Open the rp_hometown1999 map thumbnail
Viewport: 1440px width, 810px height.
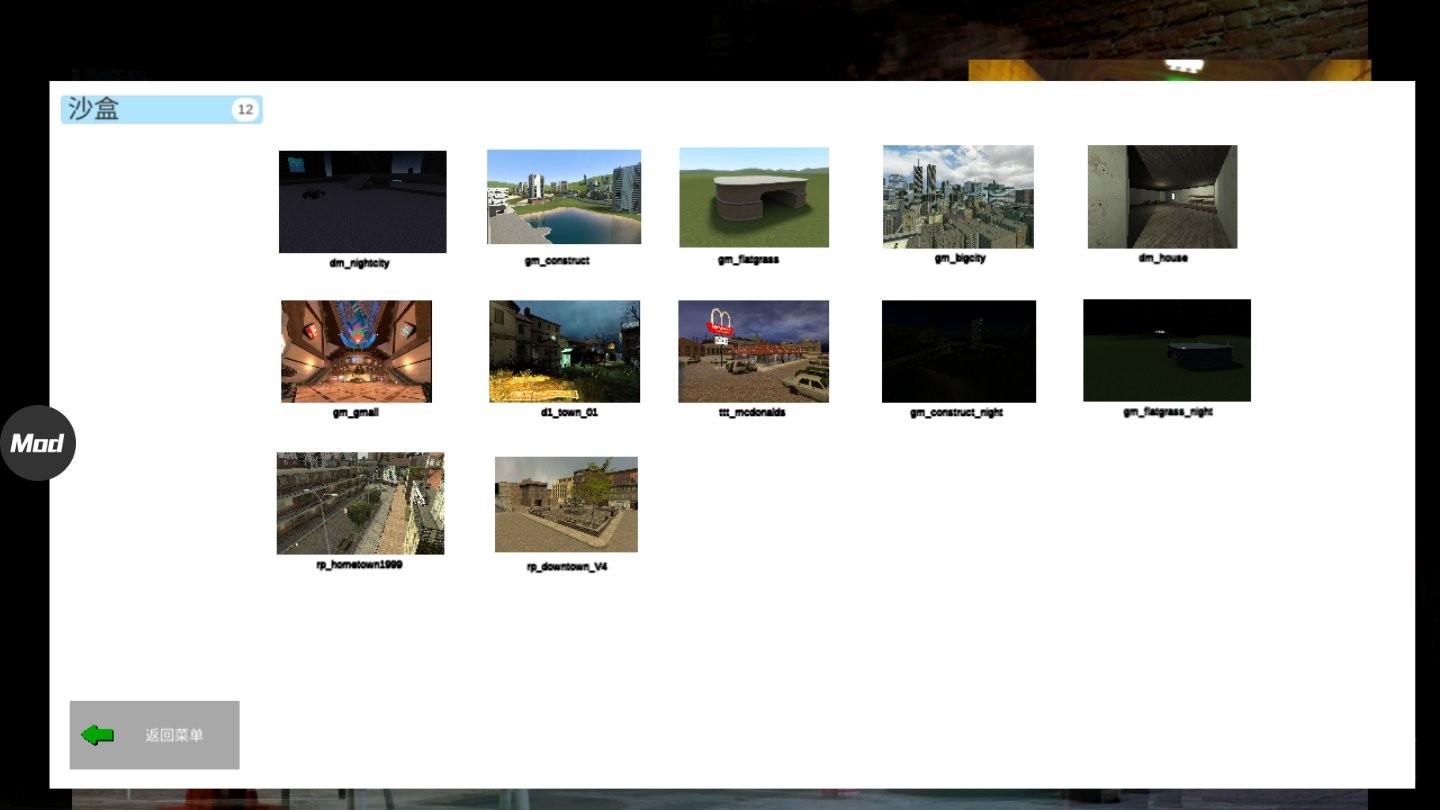point(360,503)
